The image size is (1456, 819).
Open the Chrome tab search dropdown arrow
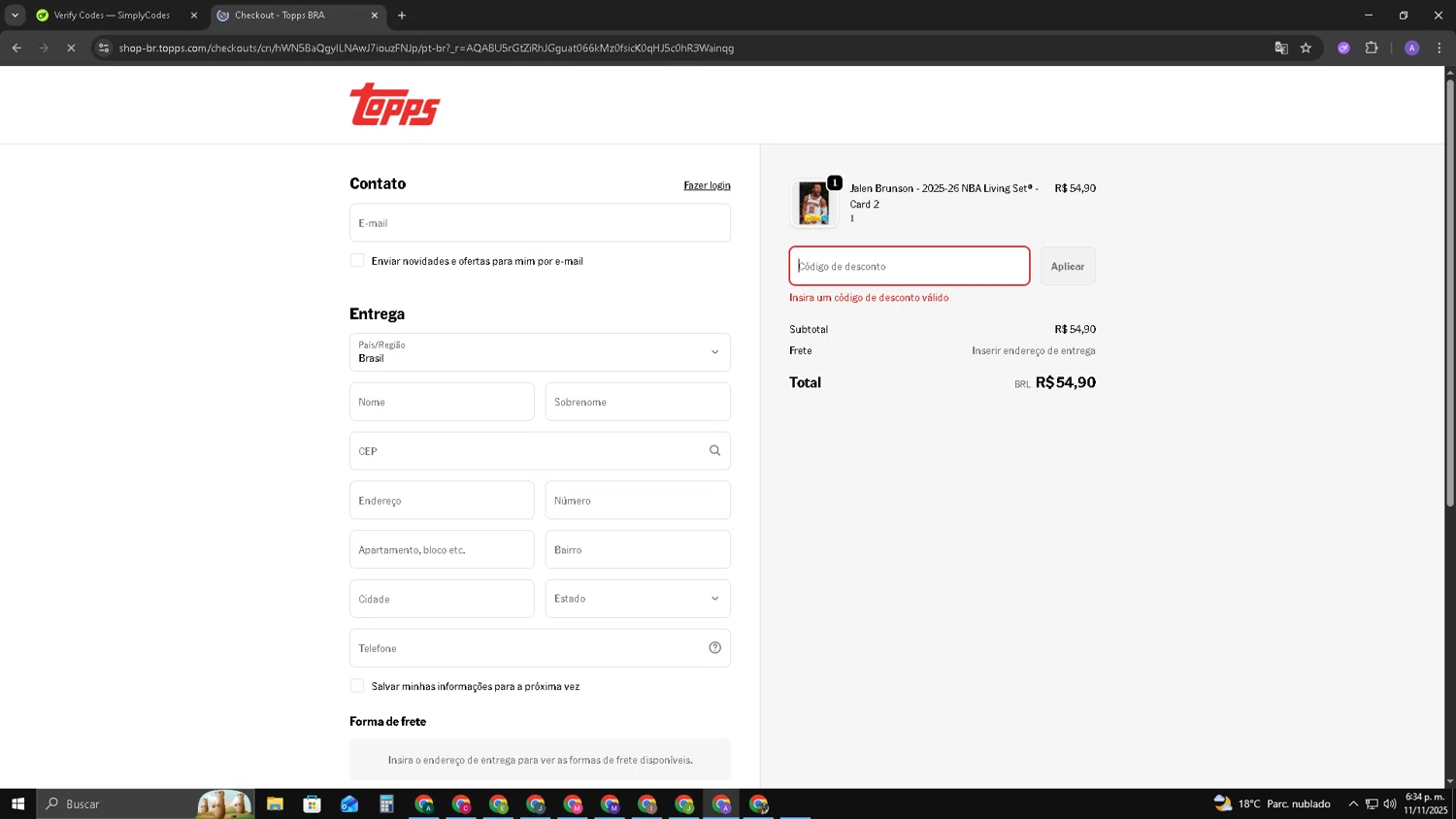[x=15, y=15]
